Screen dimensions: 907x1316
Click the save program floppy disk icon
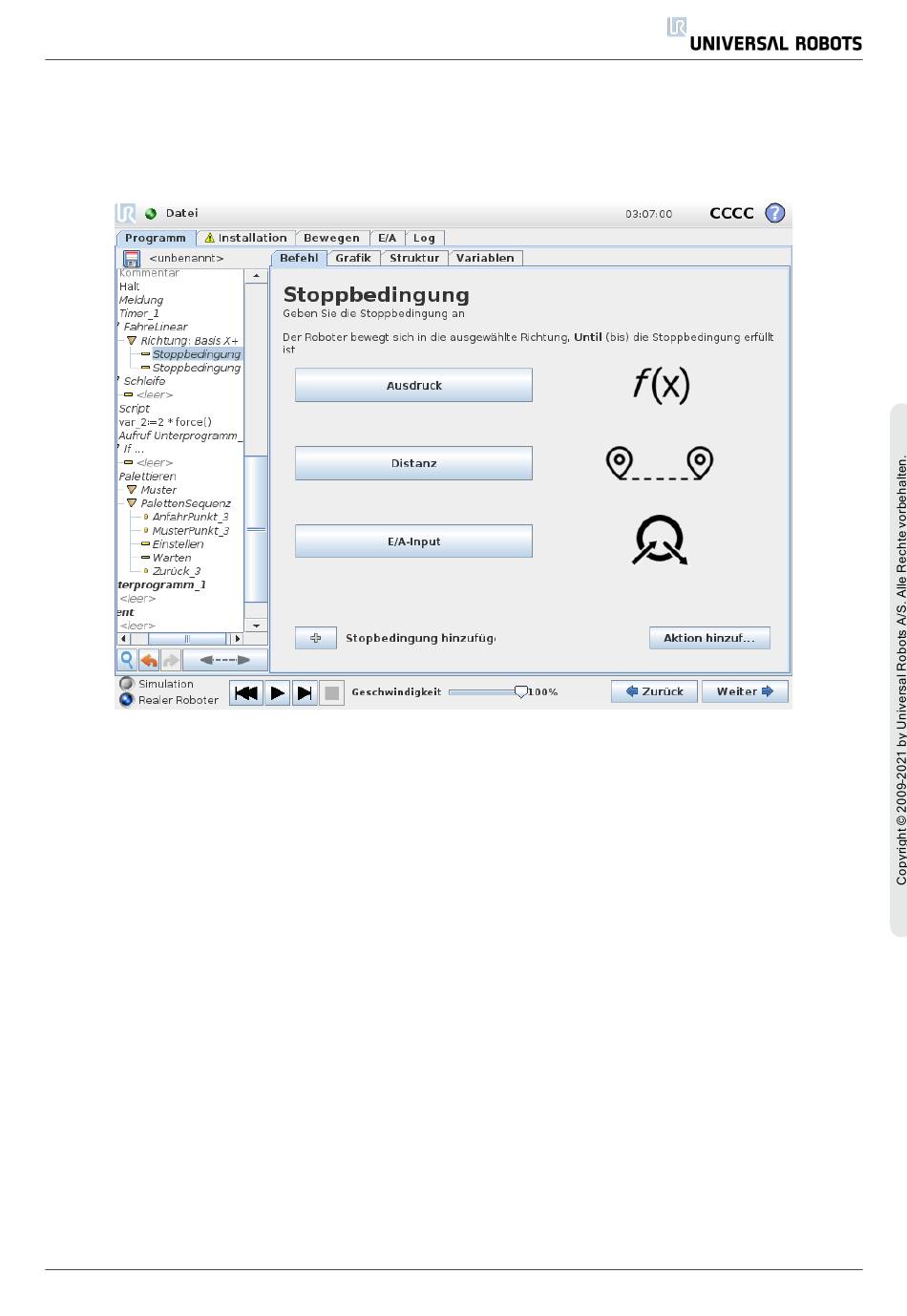132,259
